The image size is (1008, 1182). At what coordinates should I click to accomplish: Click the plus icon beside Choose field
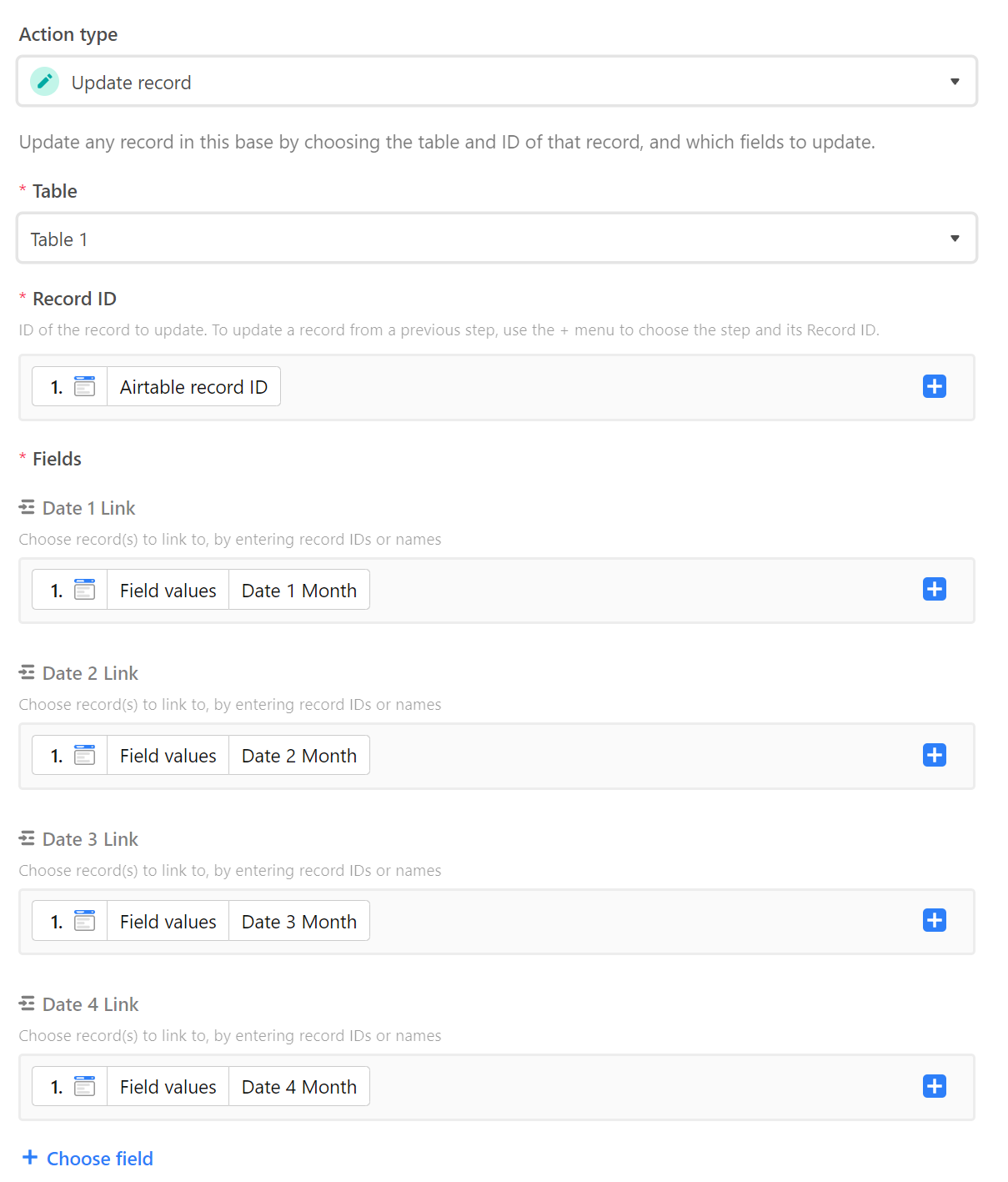[x=30, y=1157]
